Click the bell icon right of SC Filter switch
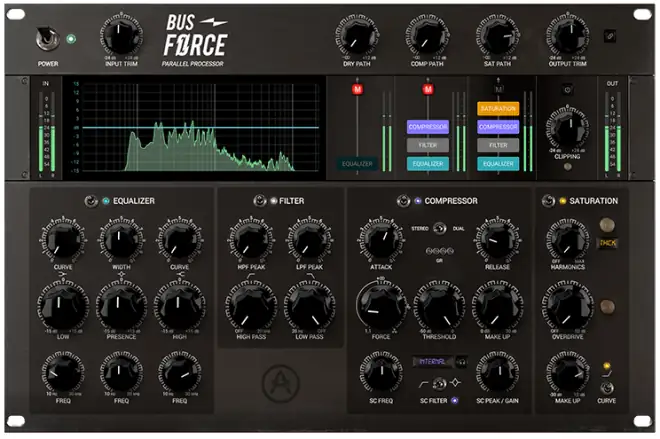This screenshot has height=439, width=660. click(455, 383)
